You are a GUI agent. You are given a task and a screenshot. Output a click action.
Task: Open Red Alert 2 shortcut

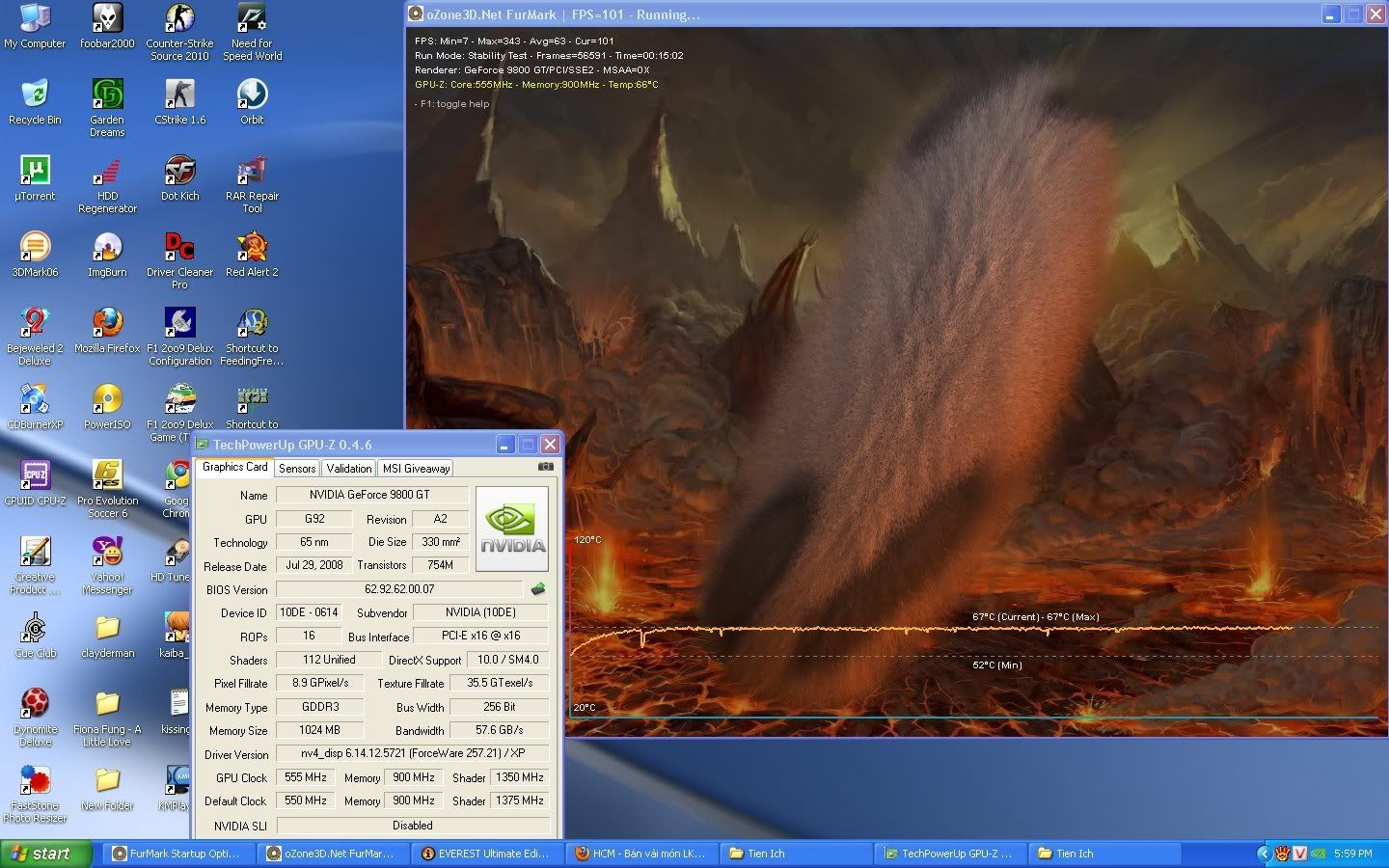(x=252, y=255)
